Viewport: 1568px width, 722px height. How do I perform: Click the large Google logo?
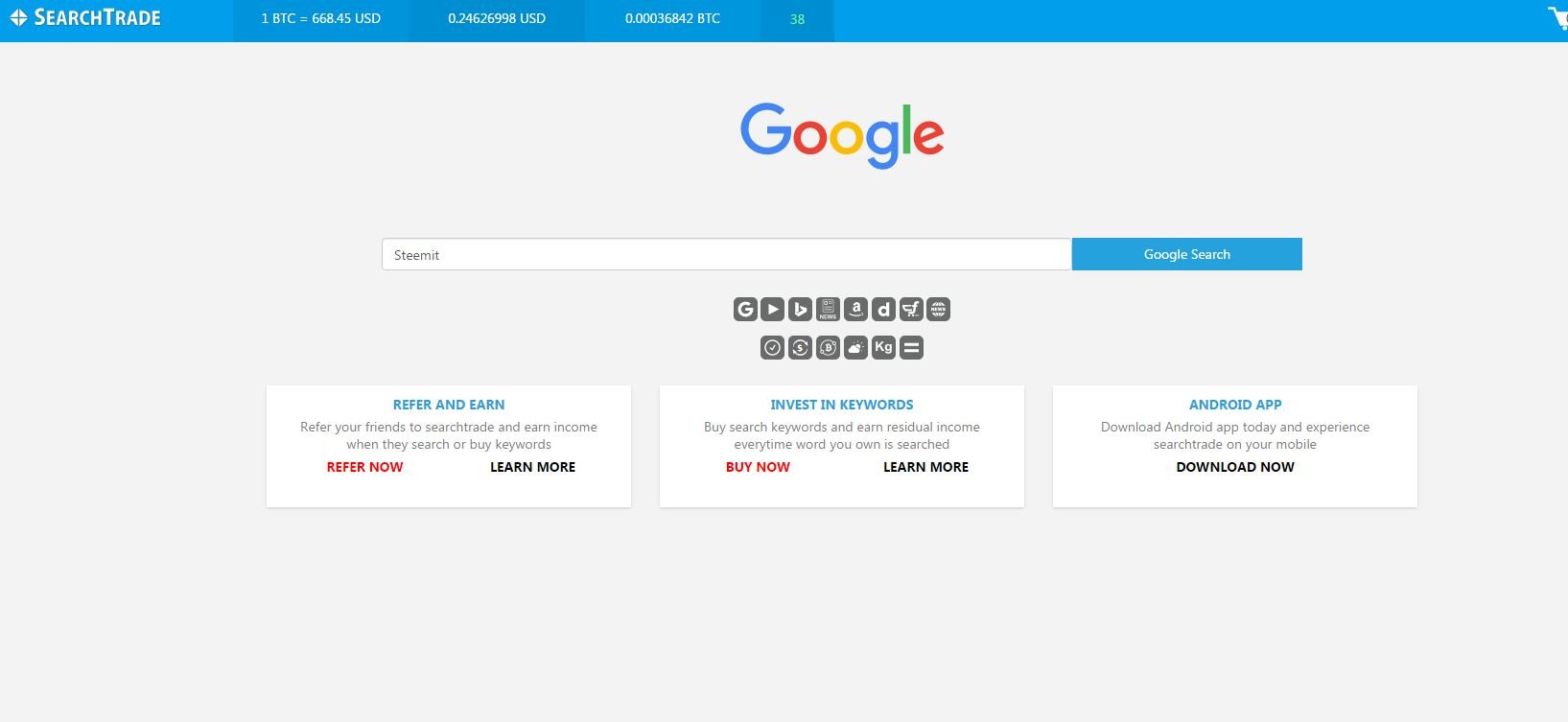842,135
